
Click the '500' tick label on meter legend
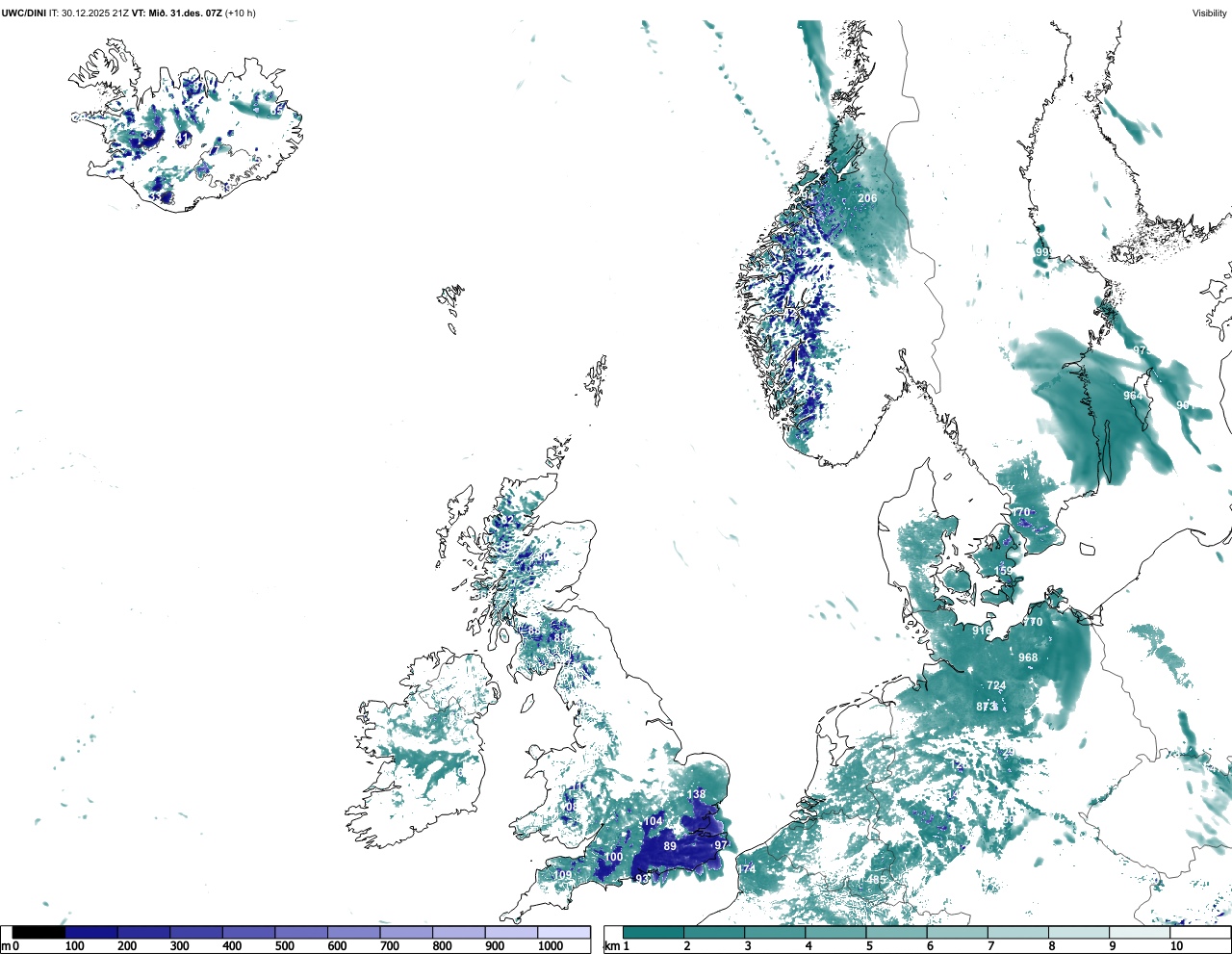(284, 946)
